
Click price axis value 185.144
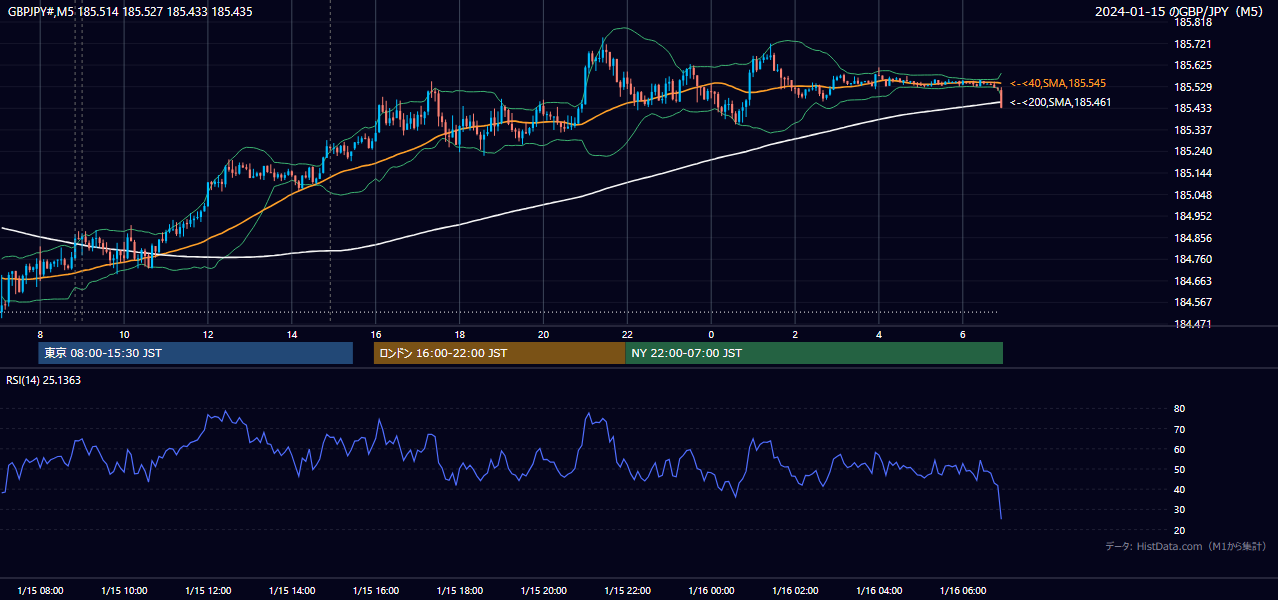tap(1192, 173)
